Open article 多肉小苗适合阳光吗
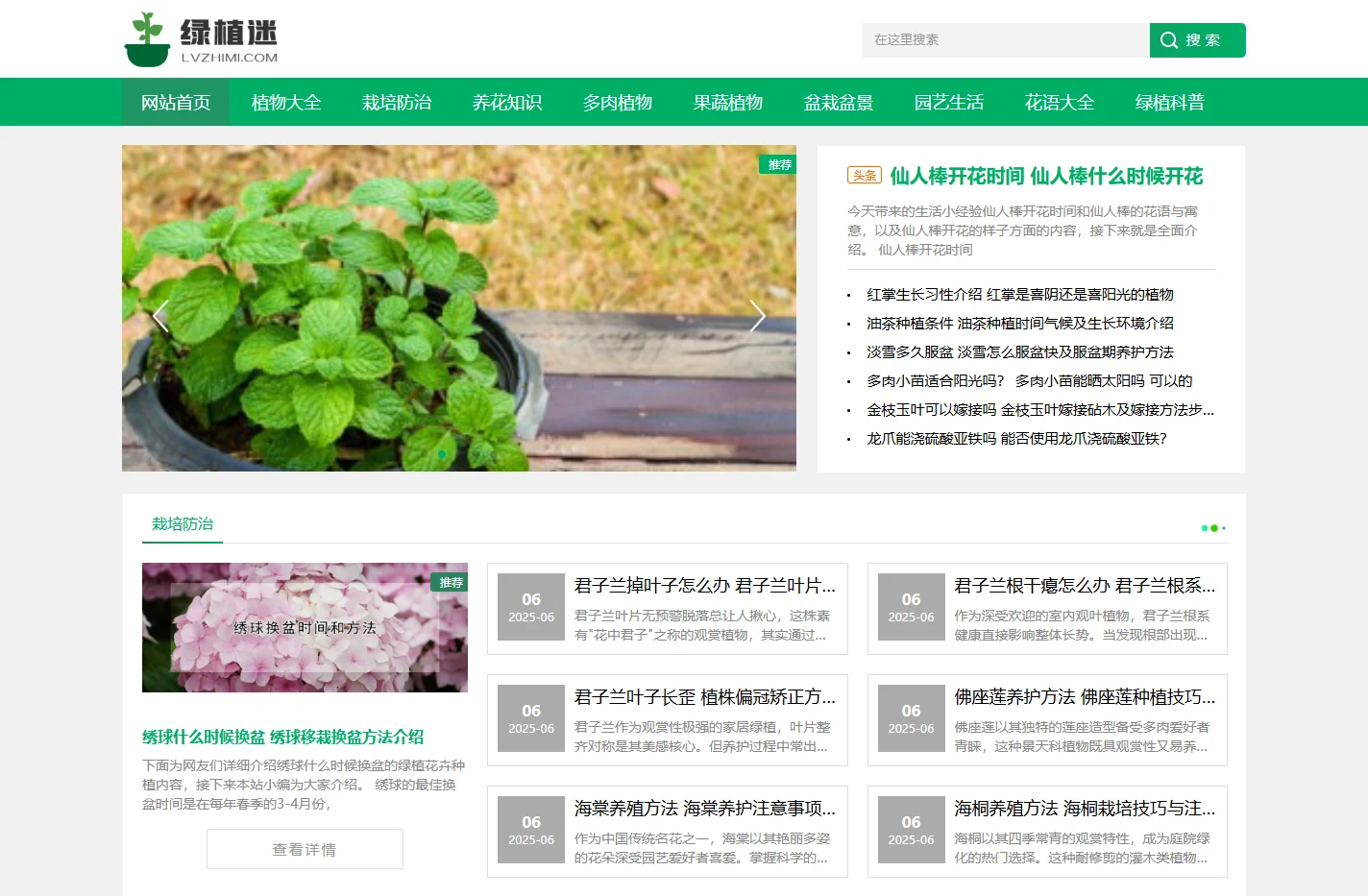 [1029, 381]
